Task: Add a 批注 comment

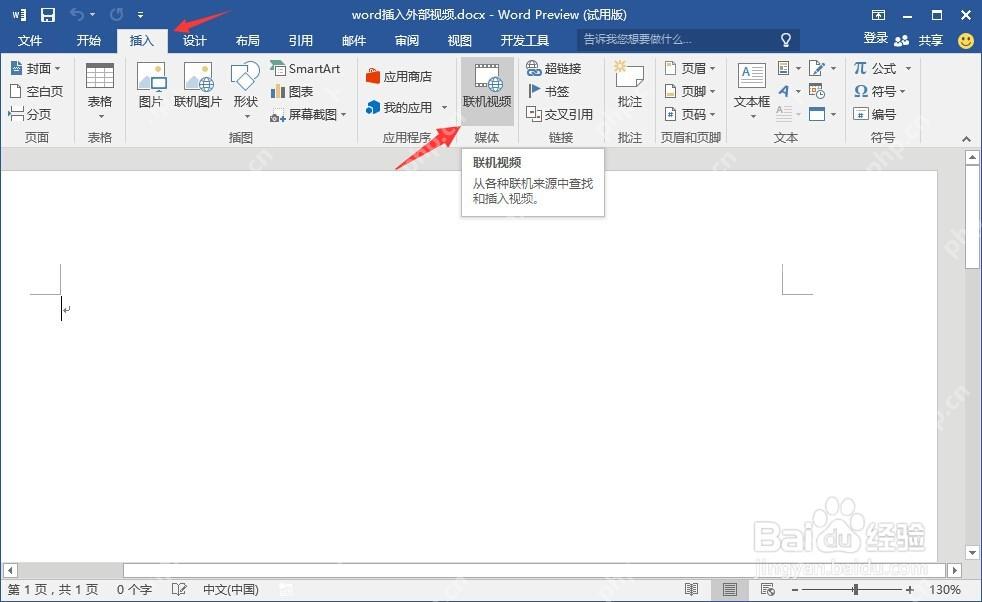Action: (x=629, y=85)
